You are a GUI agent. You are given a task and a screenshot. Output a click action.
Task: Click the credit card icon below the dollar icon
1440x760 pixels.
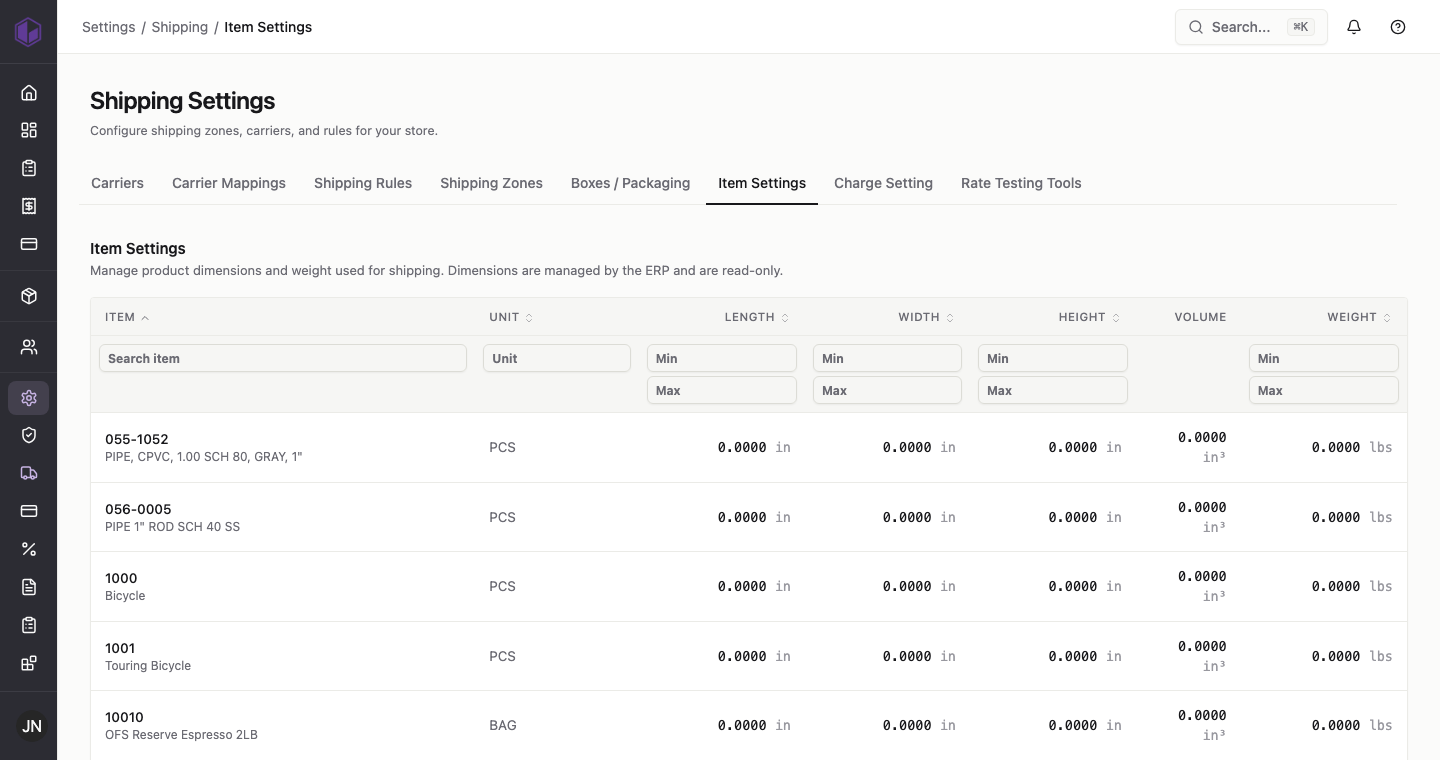click(x=29, y=244)
